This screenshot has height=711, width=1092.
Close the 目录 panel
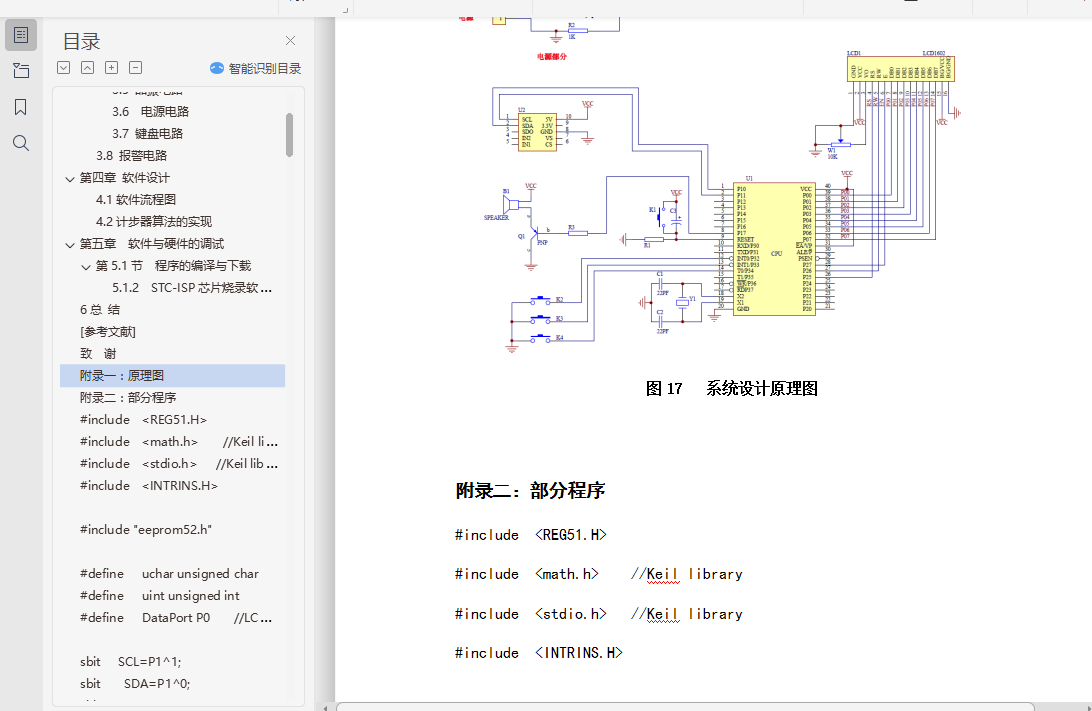click(x=290, y=41)
